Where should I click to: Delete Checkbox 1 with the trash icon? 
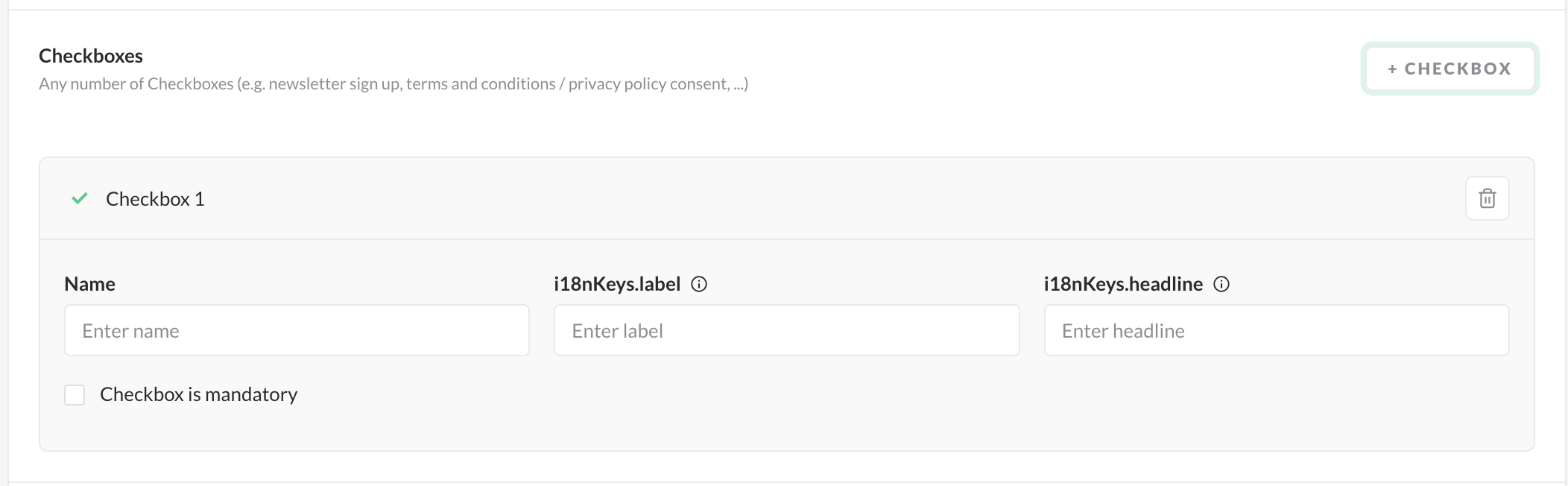click(x=1487, y=198)
